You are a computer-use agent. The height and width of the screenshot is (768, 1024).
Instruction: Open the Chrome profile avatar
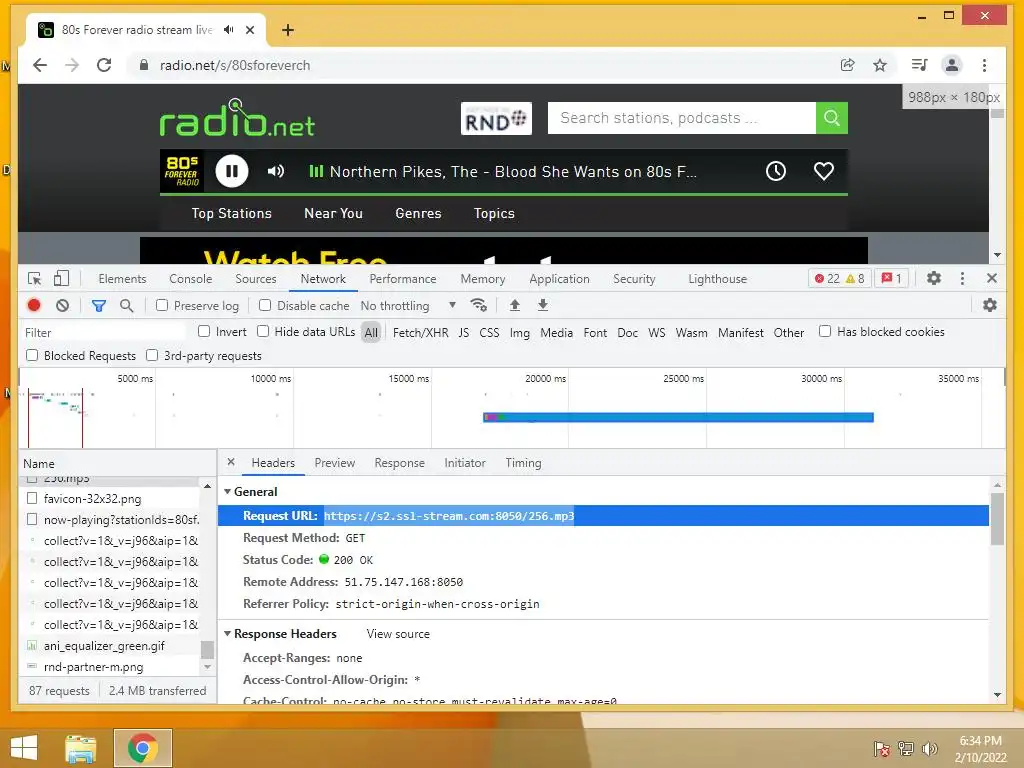point(952,65)
